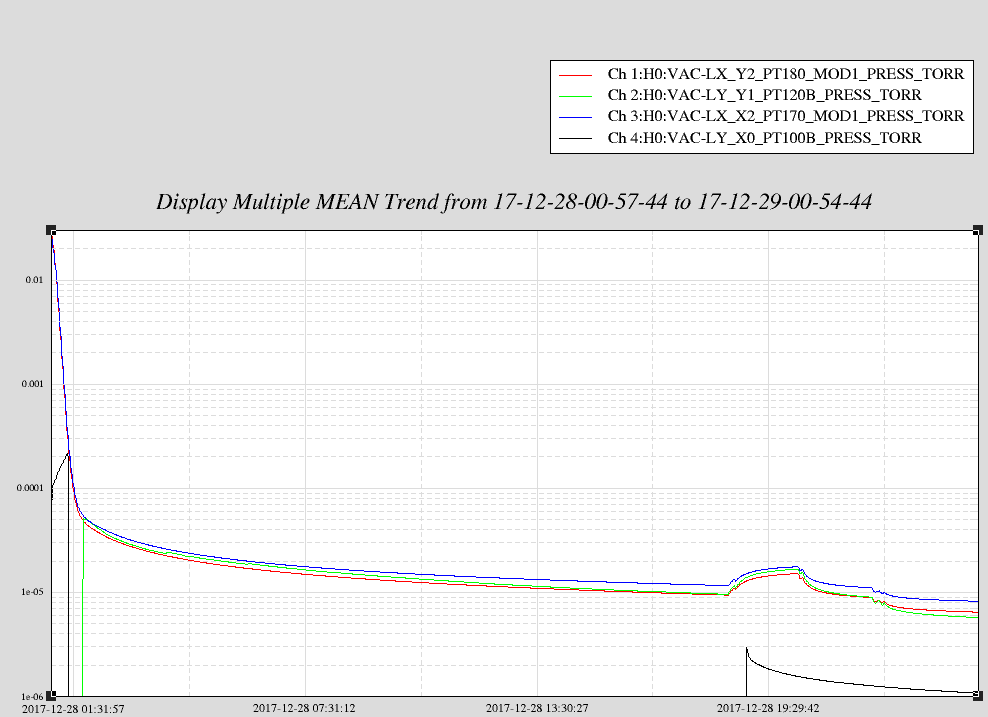Click the 1e-06 y-axis label
This screenshot has height=717, width=988.
[x=32, y=696]
